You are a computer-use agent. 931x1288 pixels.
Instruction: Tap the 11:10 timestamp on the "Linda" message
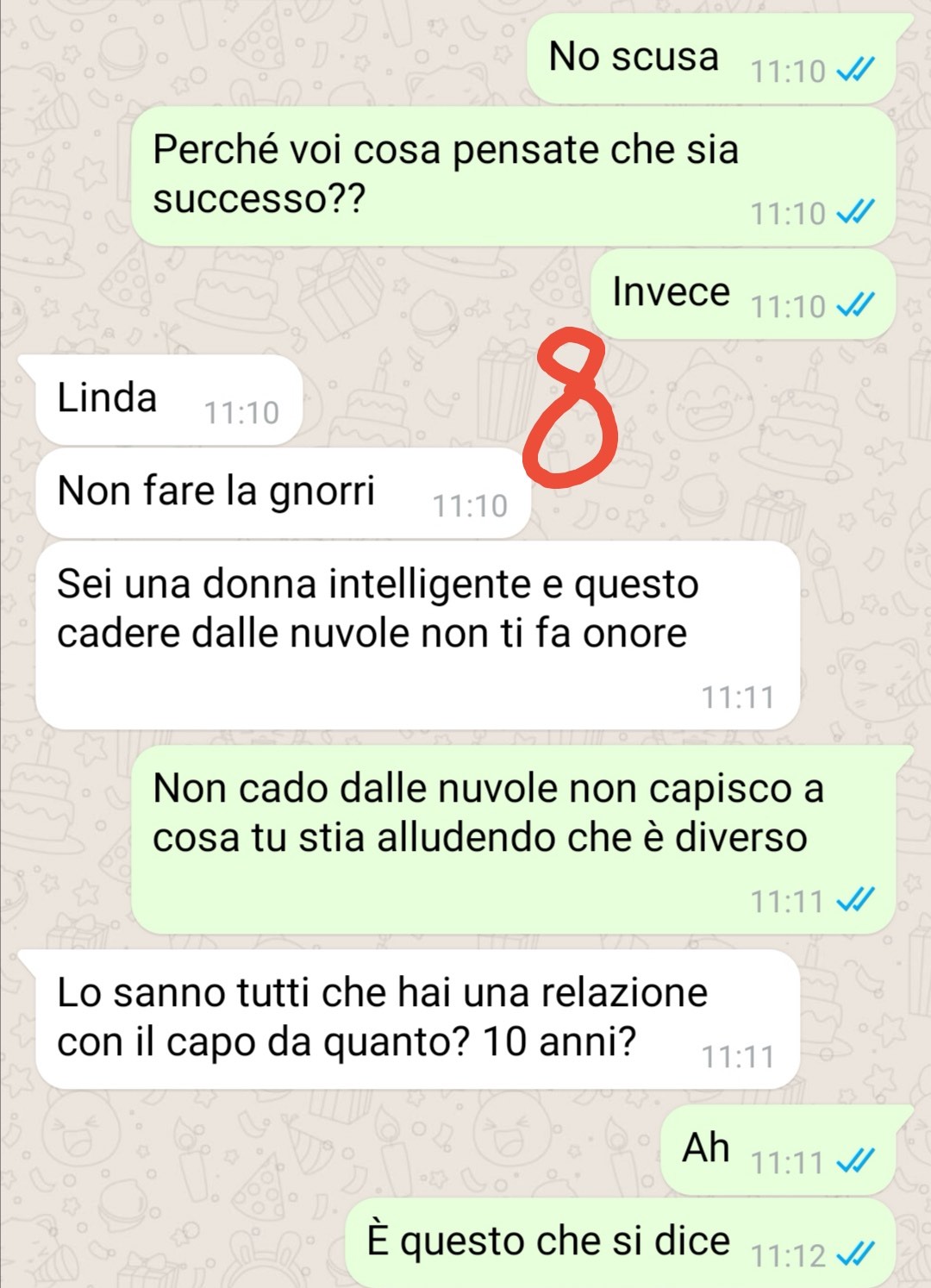coord(241,413)
